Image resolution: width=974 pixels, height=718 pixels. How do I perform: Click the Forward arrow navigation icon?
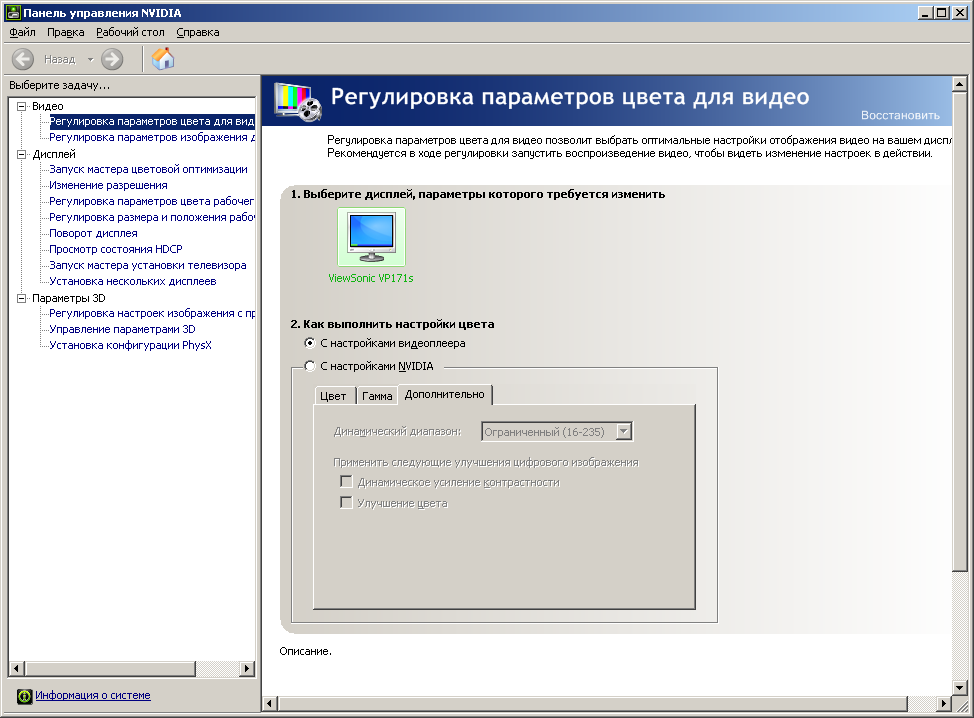pos(112,59)
